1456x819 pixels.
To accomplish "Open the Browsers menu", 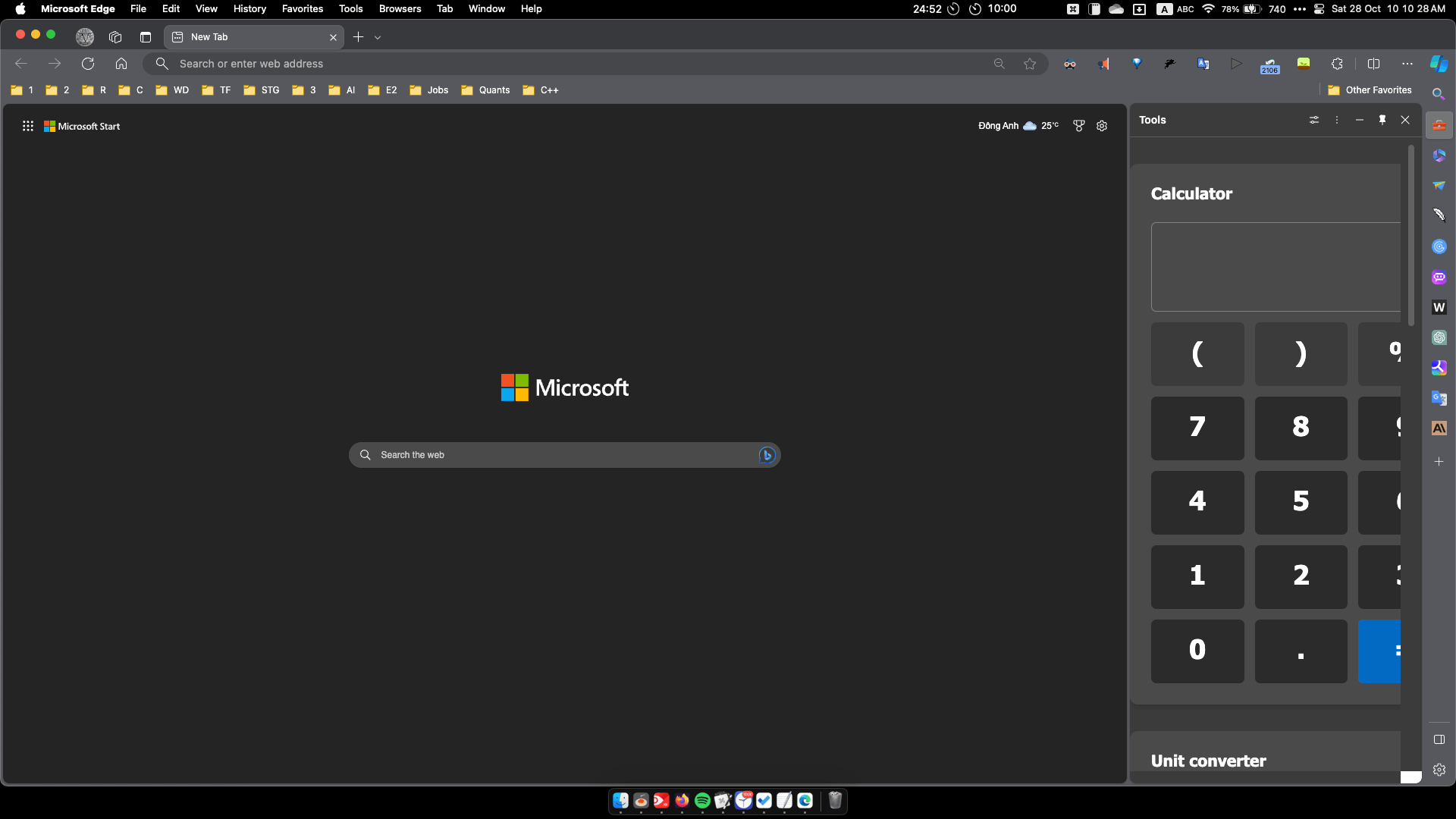I will point(400,9).
